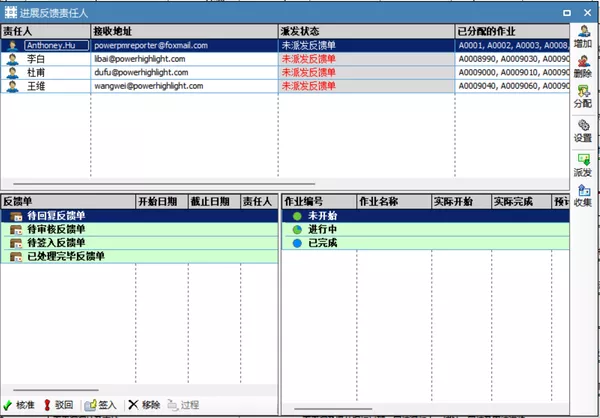Viewport: 600px width, 418px height.
Task: Click the 增加 (Add) person icon
Action: [584, 31]
